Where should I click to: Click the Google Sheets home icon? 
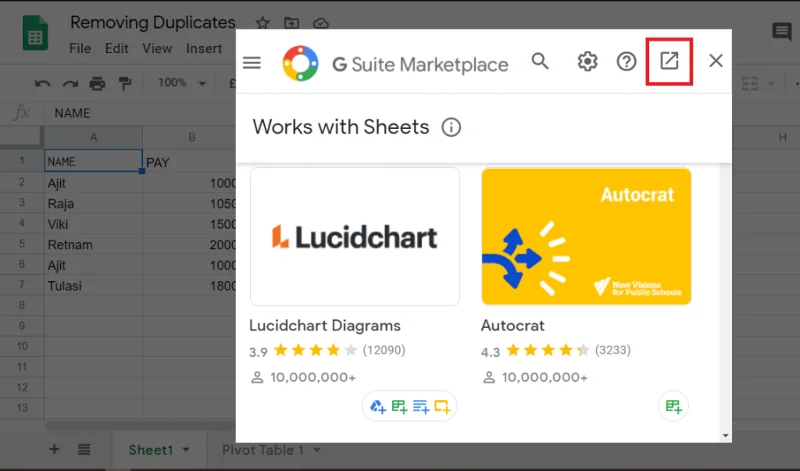pos(35,33)
